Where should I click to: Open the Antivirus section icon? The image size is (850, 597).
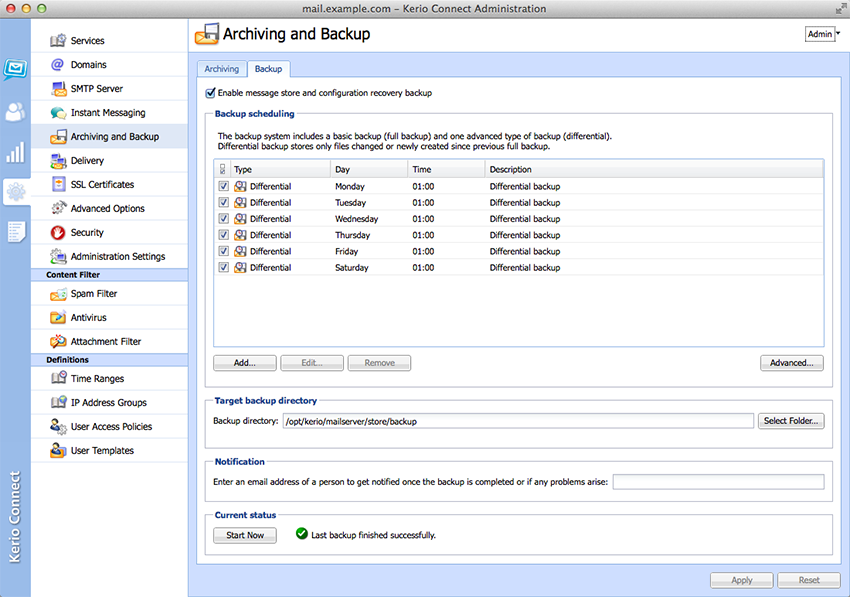pos(58,318)
